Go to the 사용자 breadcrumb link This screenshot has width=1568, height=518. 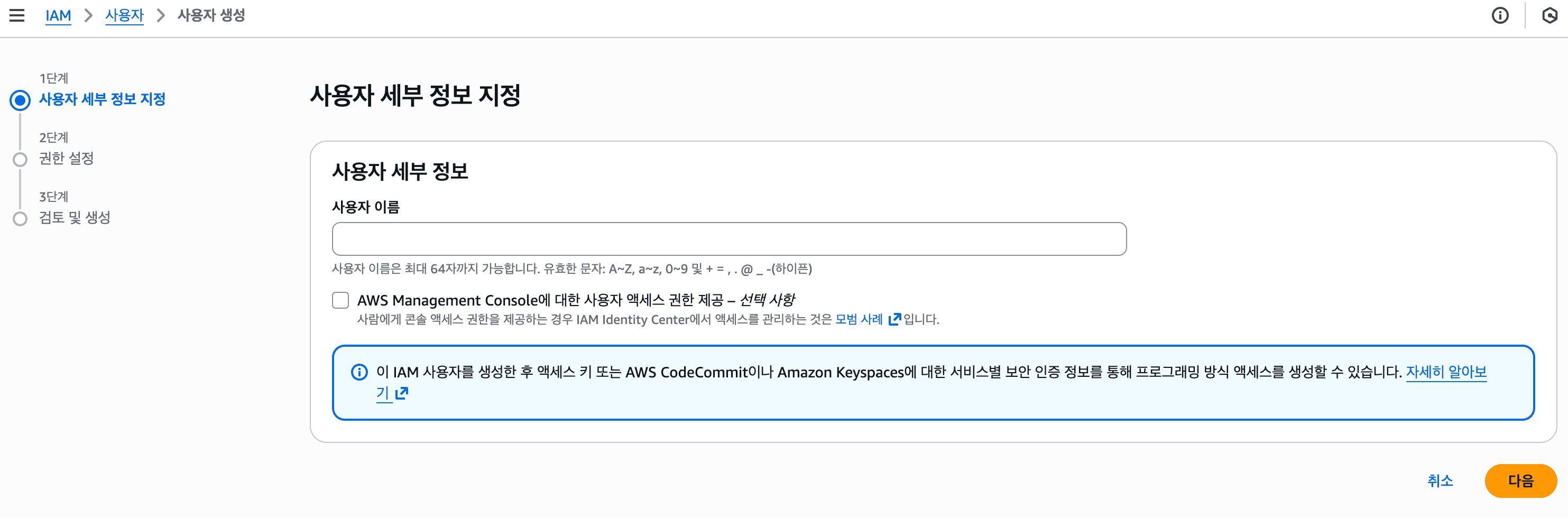[x=124, y=15]
